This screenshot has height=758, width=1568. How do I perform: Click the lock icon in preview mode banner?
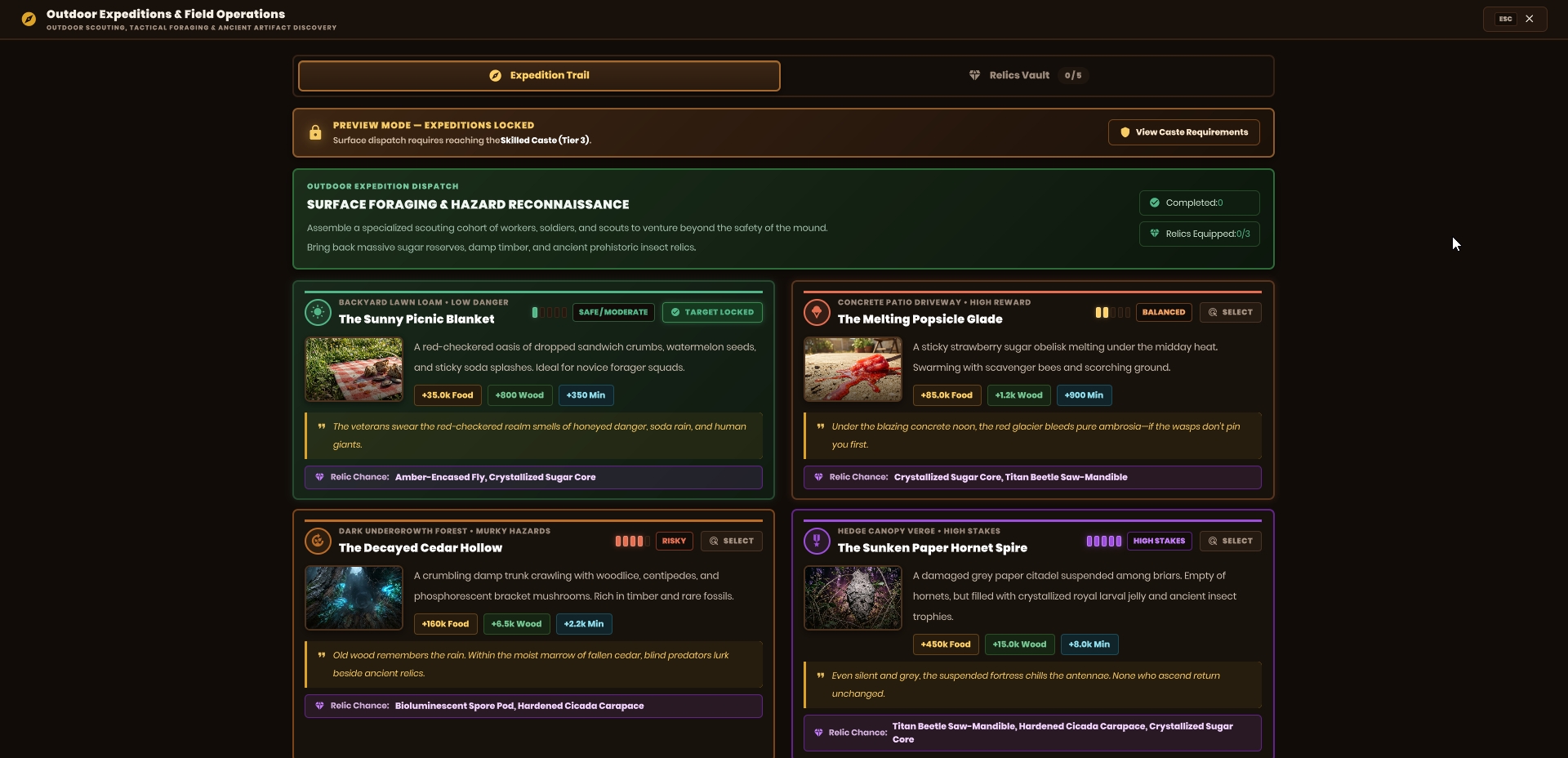[315, 132]
